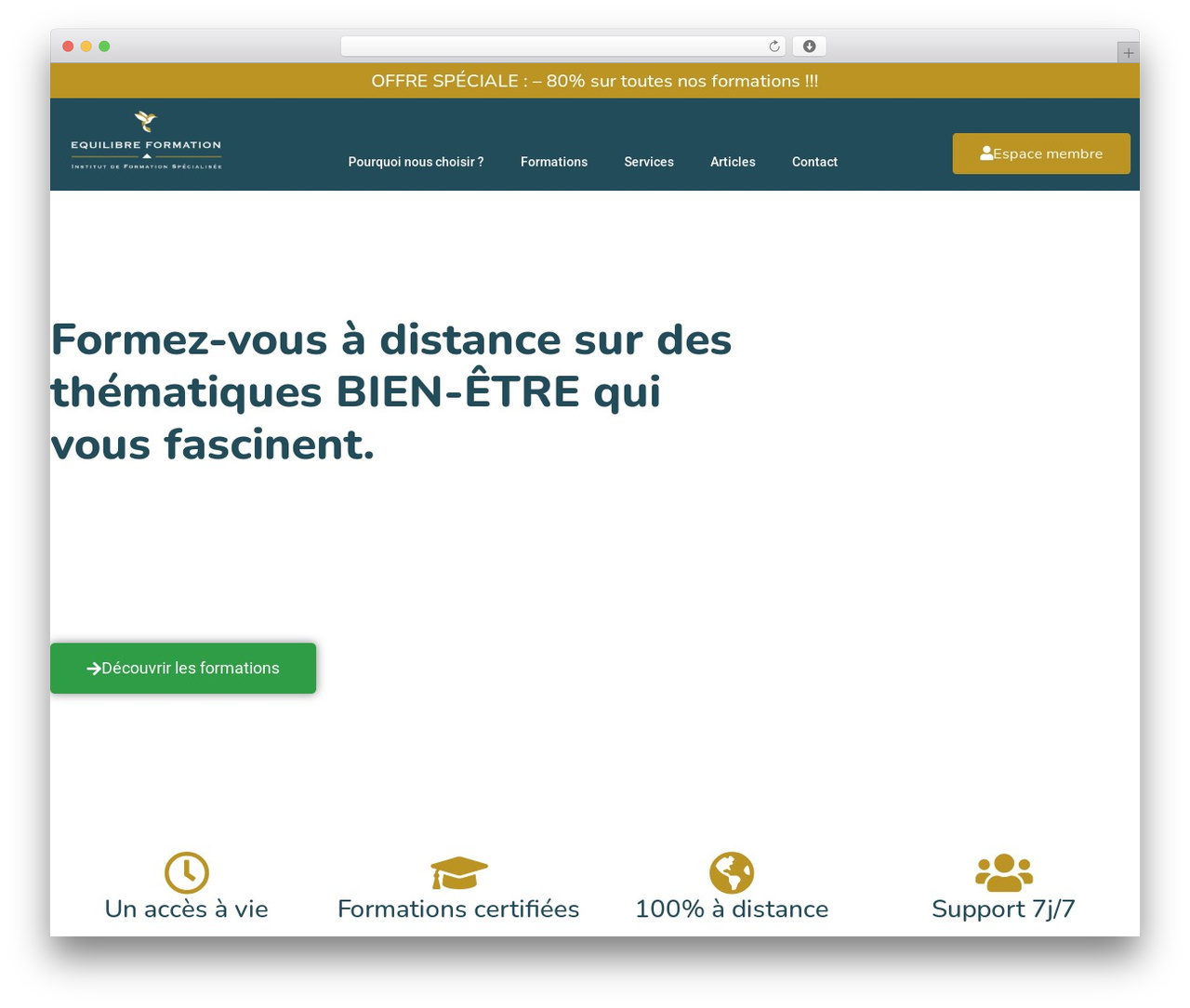Click the Support 7j/7 text
Screen dimensions: 1190x1008
[x=1004, y=909]
